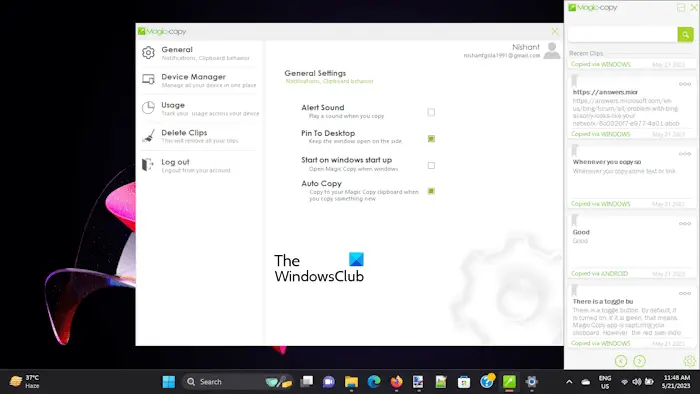Click the General gear icon

148,53
